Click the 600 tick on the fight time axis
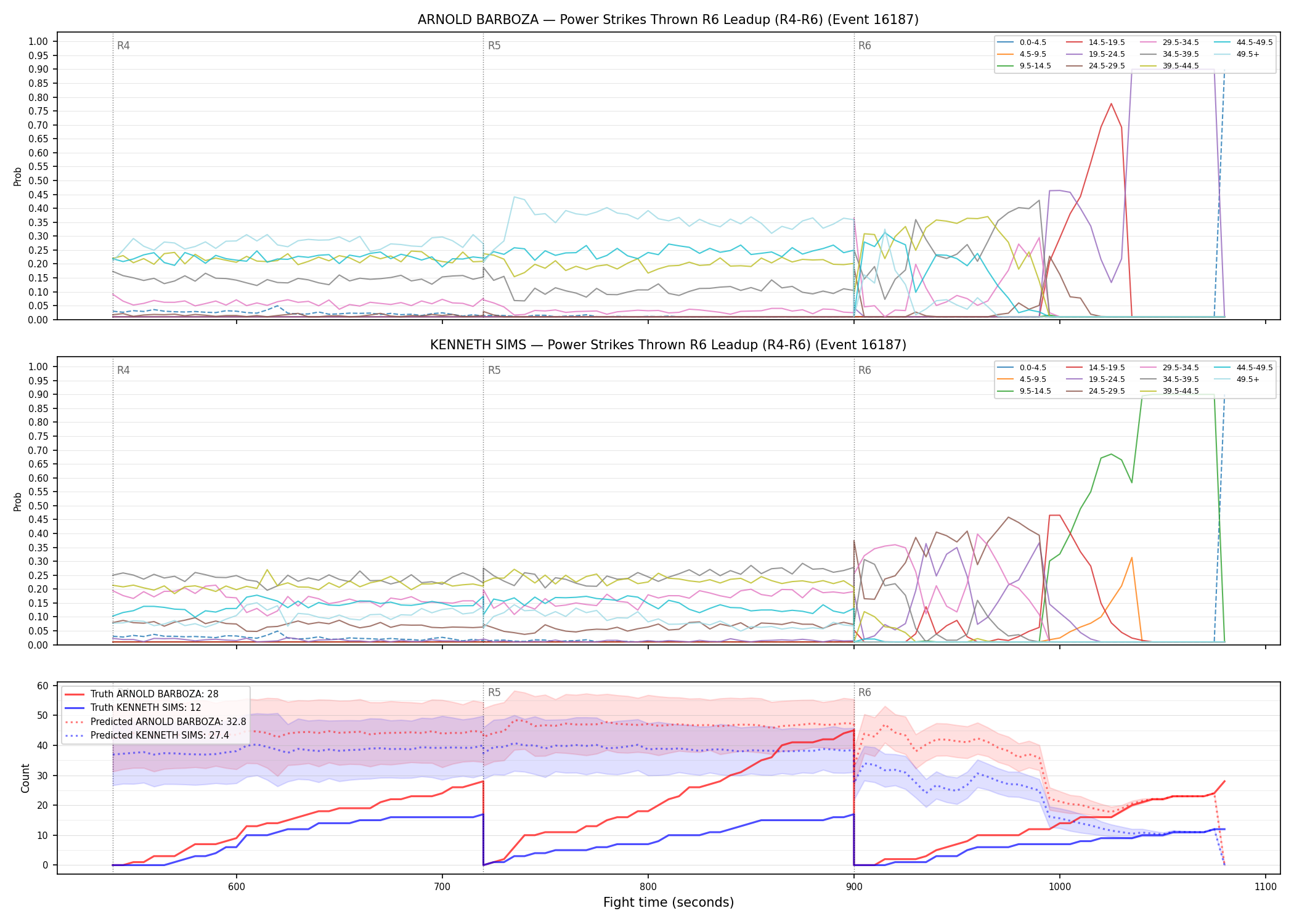1294x924 pixels. [236, 886]
